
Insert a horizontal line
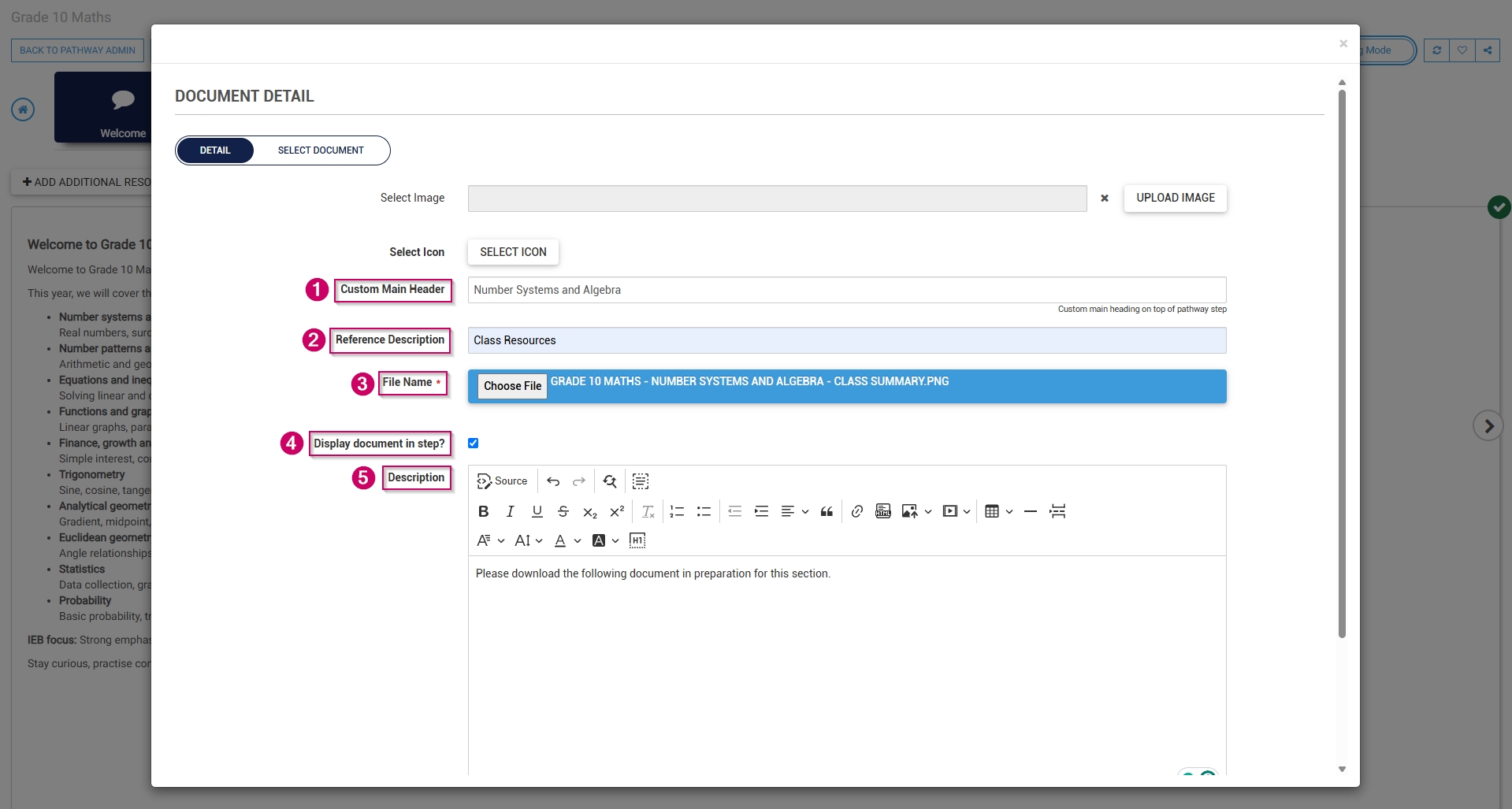click(x=1031, y=511)
